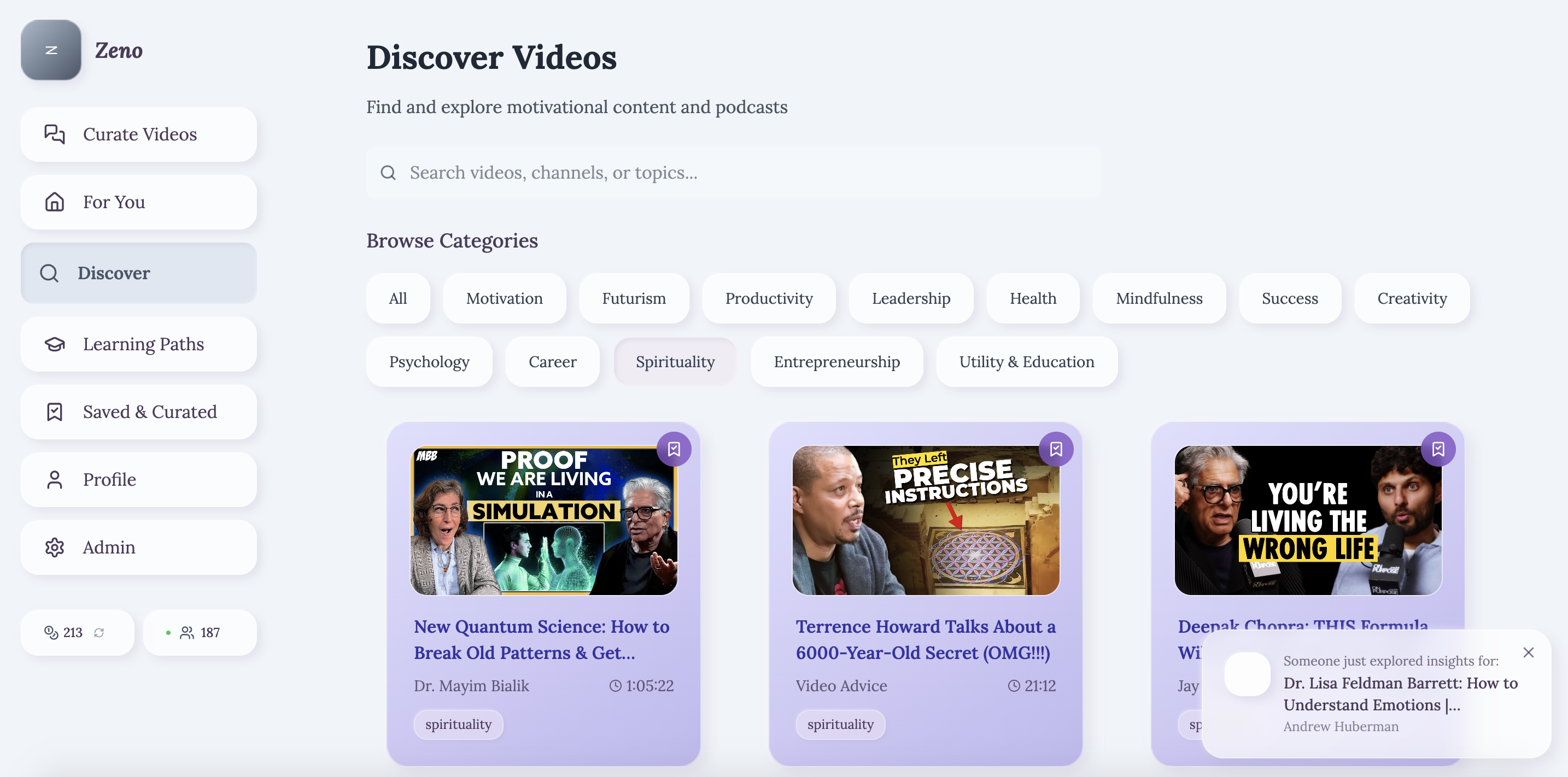Click the magnifier icon in search bar
The image size is (1568, 777).
point(388,173)
